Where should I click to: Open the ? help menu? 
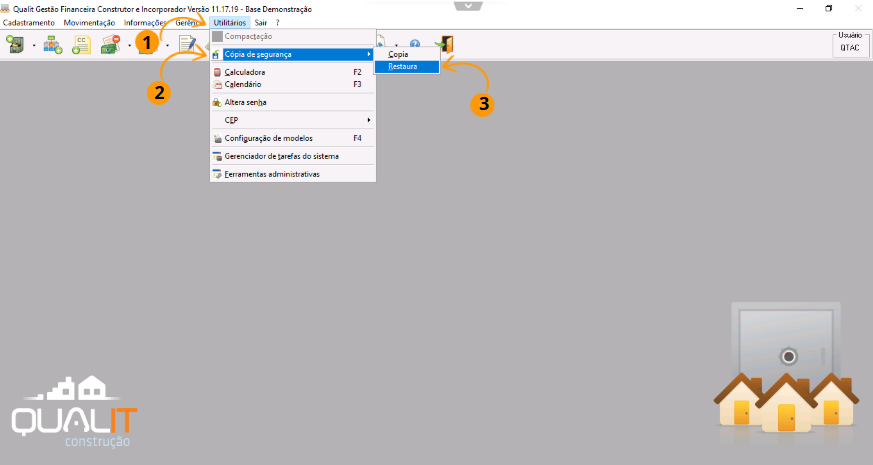tap(277, 23)
